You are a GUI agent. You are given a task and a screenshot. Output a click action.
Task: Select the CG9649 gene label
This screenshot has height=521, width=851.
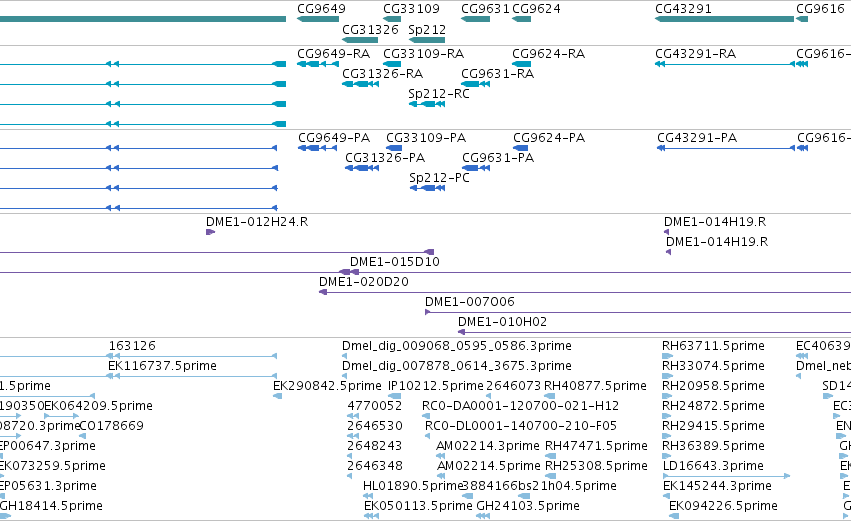[x=321, y=9]
